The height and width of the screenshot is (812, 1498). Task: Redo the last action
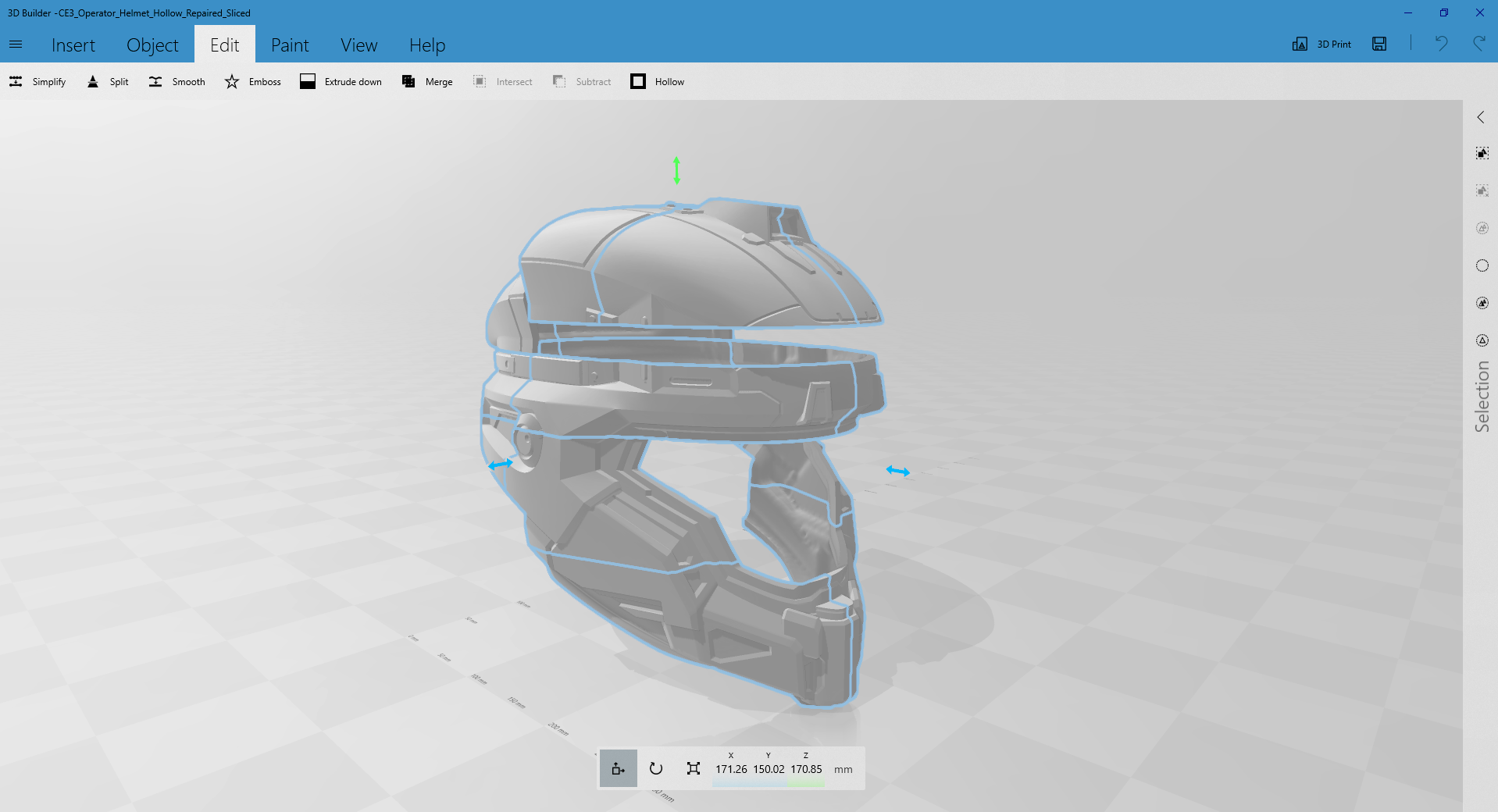1478,44
